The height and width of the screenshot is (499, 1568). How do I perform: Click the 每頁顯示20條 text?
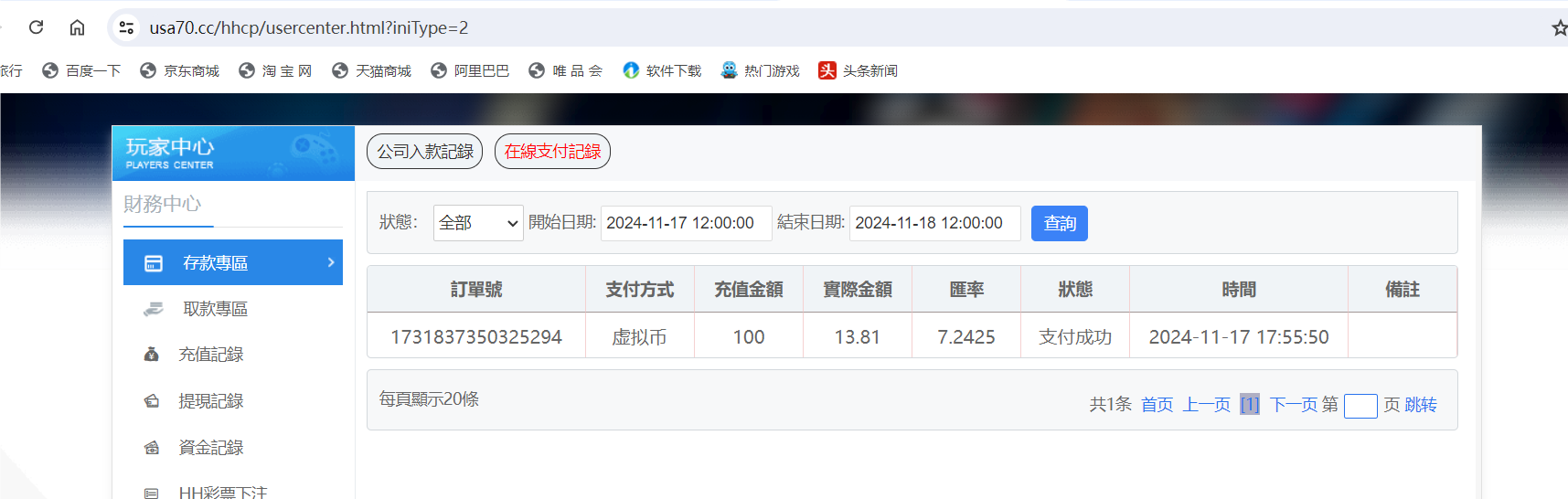[429, 399]
